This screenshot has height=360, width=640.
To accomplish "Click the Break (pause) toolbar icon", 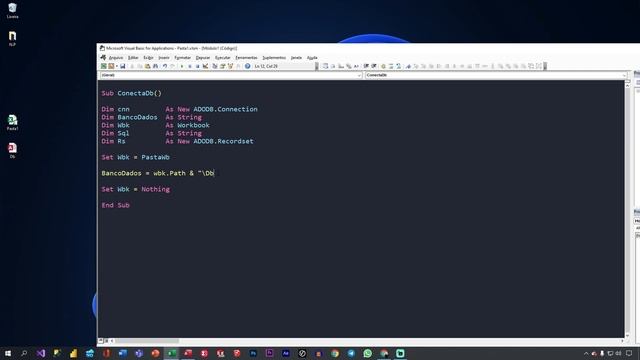I will point(190,66).
